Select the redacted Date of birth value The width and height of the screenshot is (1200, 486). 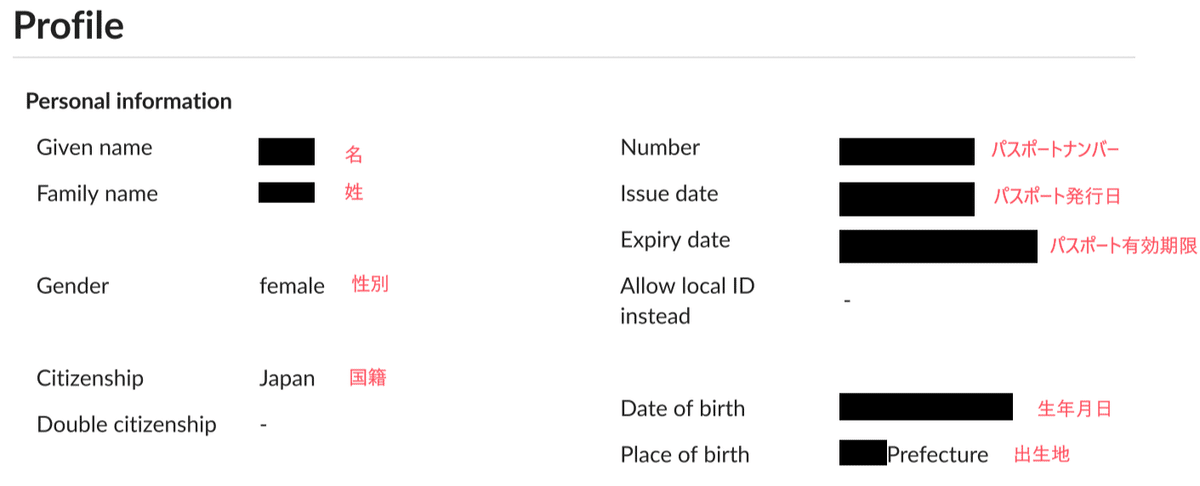tap(925, 407)
